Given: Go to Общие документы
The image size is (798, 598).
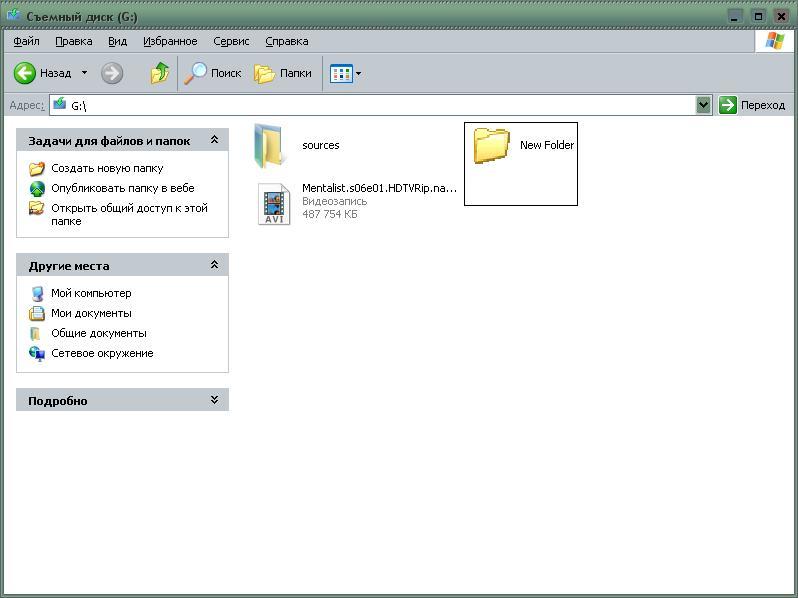Looking at the screenshot, I should click(99, 333).
